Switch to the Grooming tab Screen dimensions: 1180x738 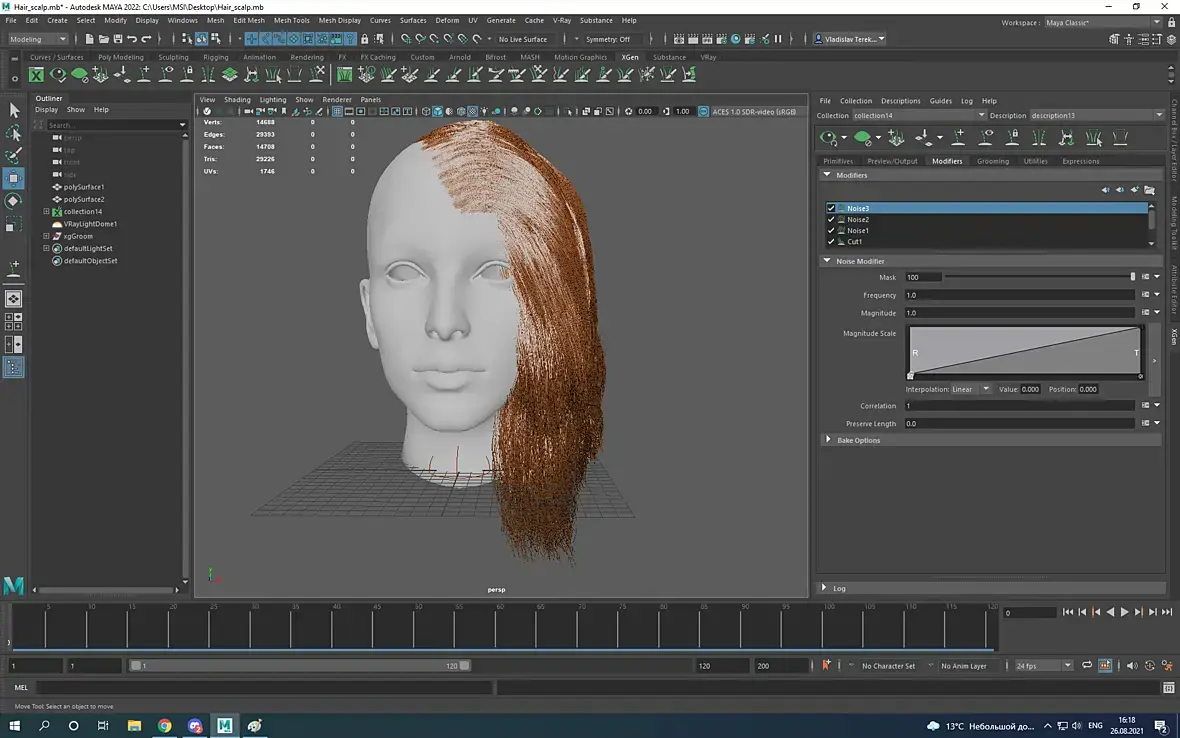coord(992,161)
